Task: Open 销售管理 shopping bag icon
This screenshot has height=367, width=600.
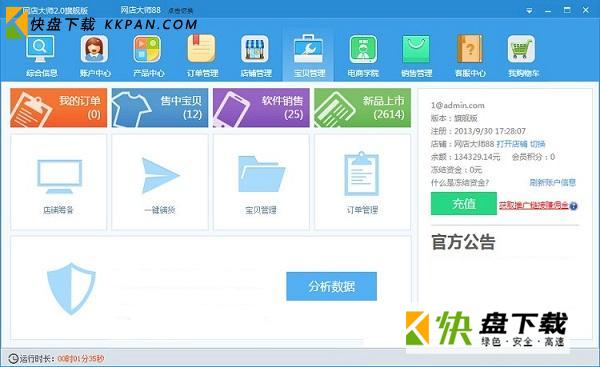Action: (416, 49)
